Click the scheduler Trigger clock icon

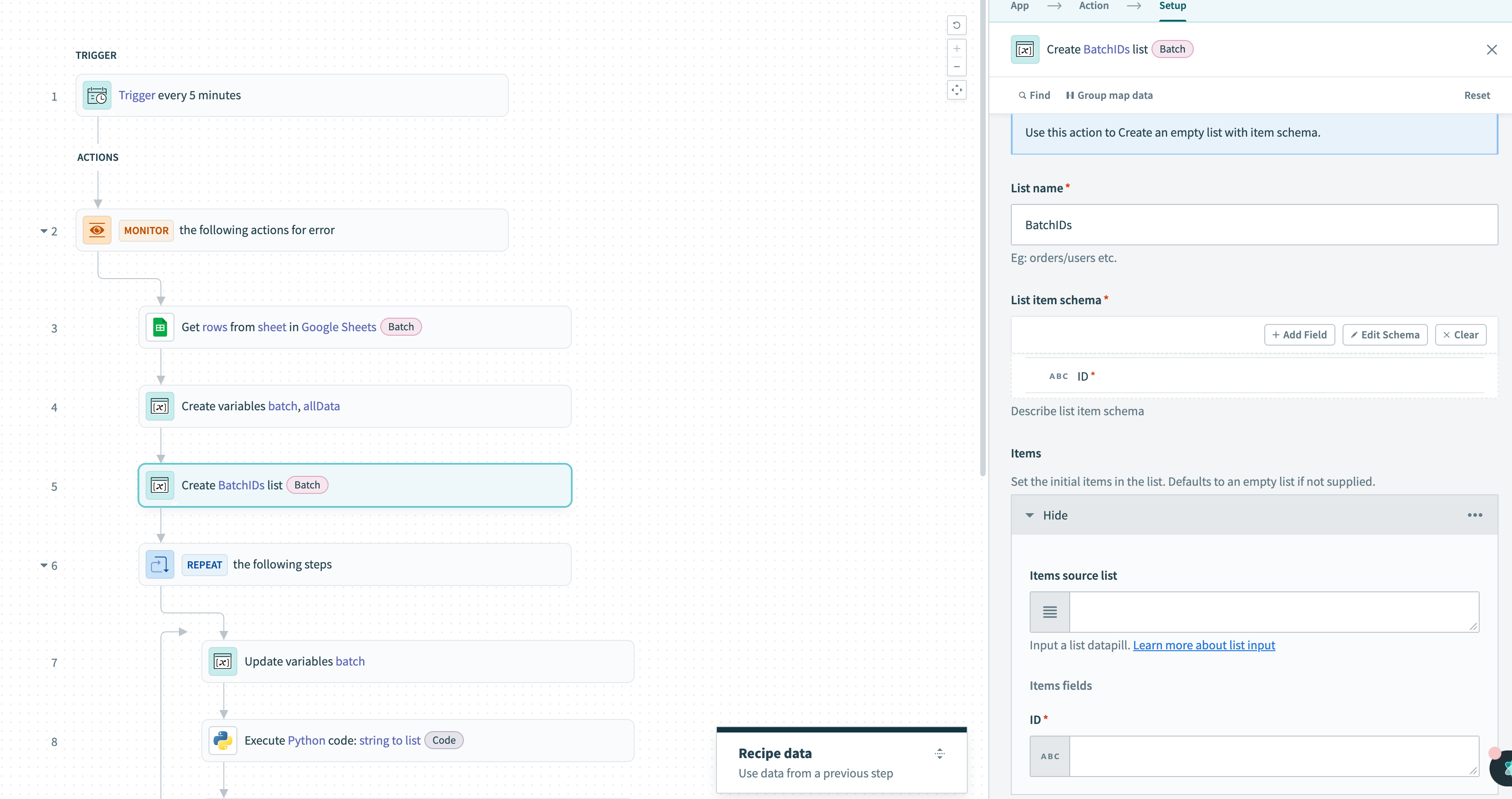pyautogui.click(x=97, y=95)
